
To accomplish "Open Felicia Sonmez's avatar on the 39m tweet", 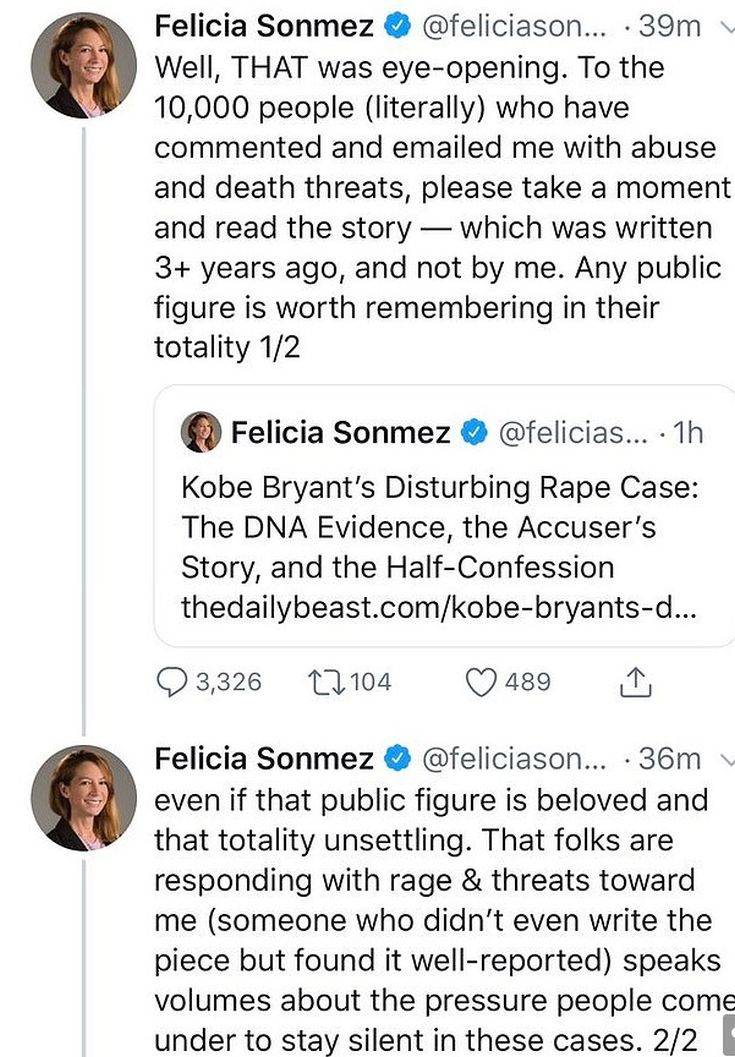I will pos(83,67).
